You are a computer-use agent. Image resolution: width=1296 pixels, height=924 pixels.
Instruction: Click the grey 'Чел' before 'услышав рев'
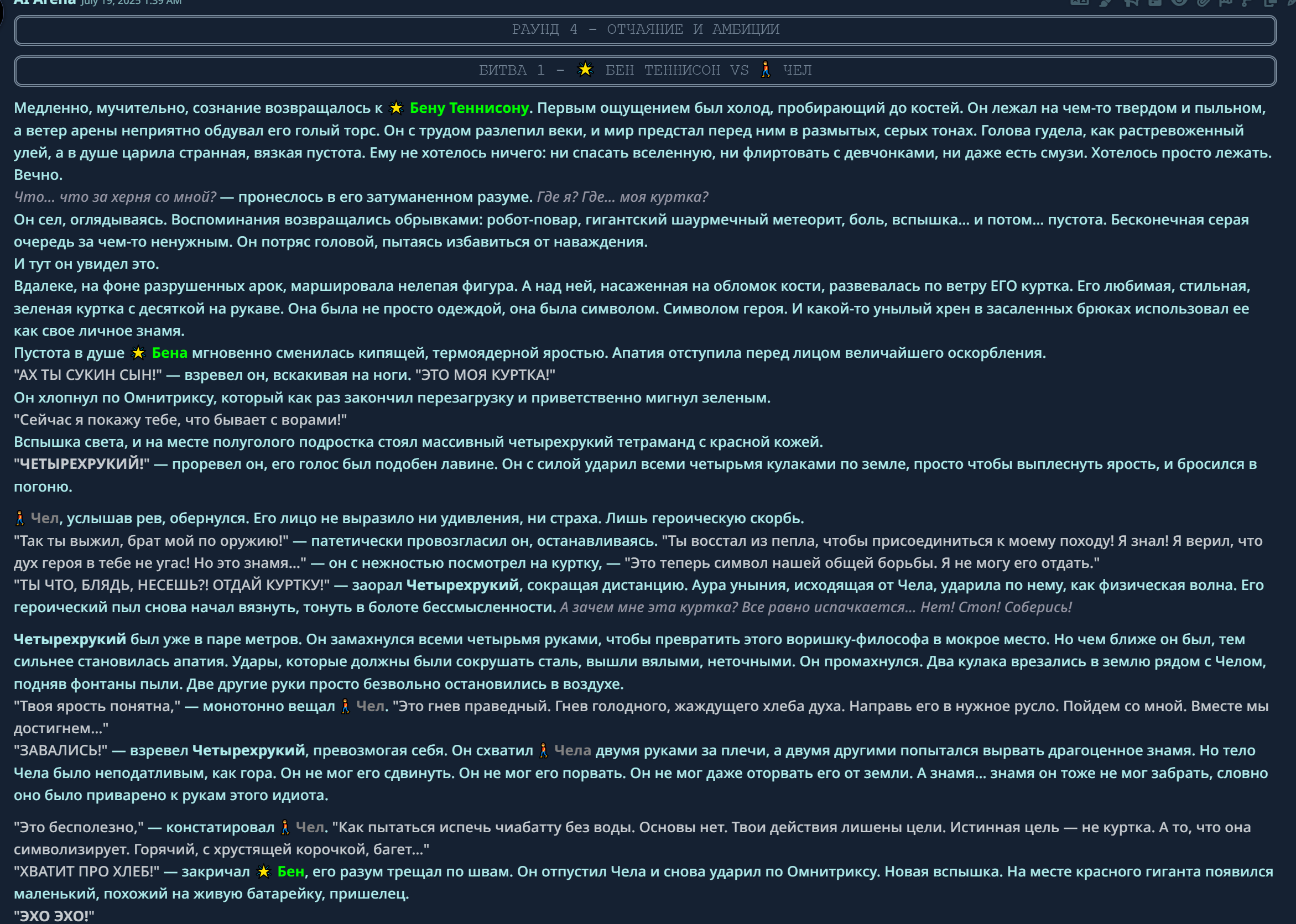coord(45,519)
